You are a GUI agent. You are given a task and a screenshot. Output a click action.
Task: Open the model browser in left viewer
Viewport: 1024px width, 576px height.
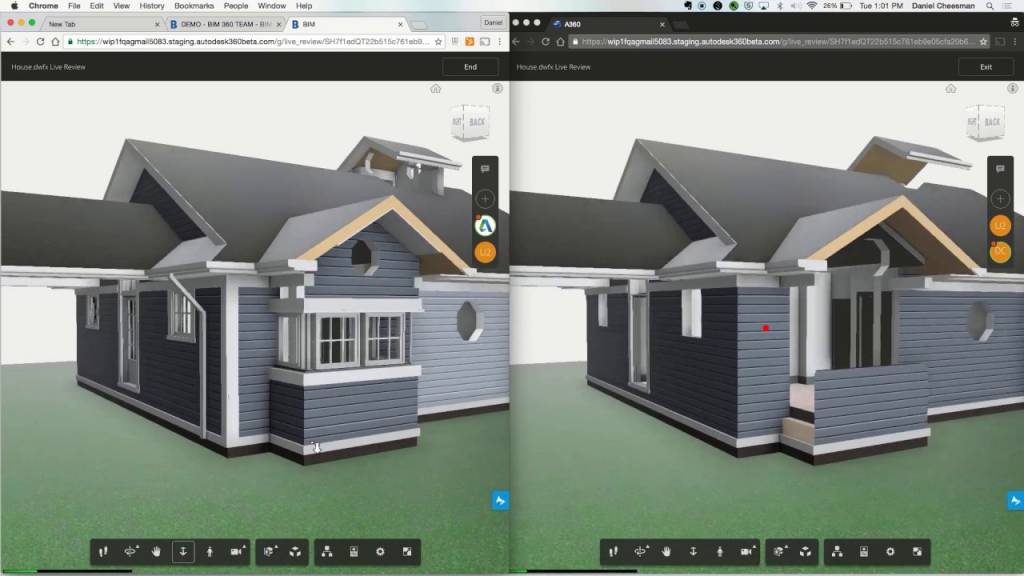click(x=328, y=551)
